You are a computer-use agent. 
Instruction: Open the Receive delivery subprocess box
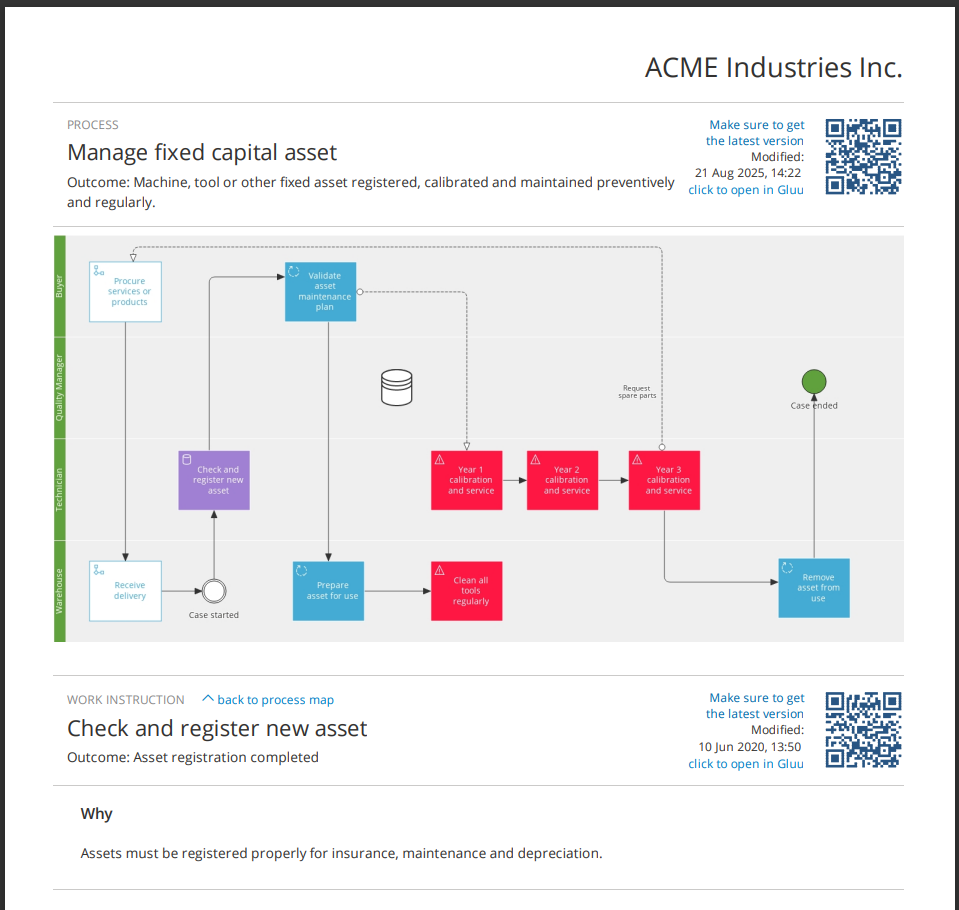[125, 591]
